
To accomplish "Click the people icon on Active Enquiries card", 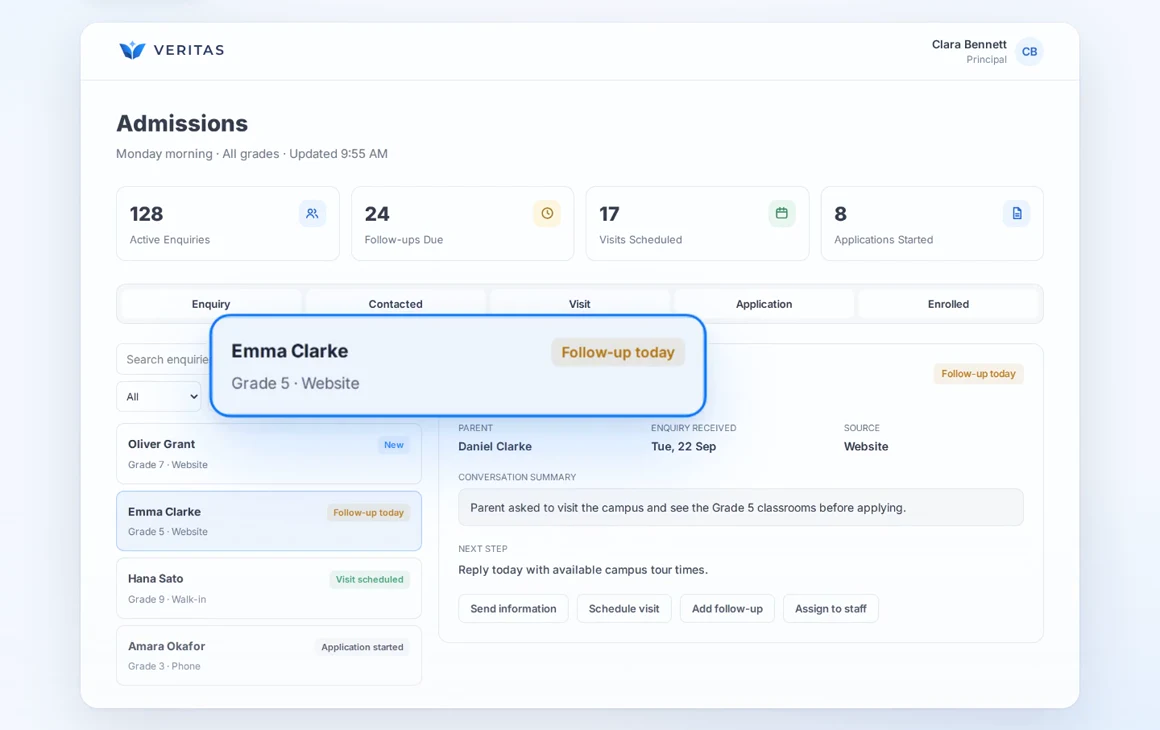I will 312,214.
